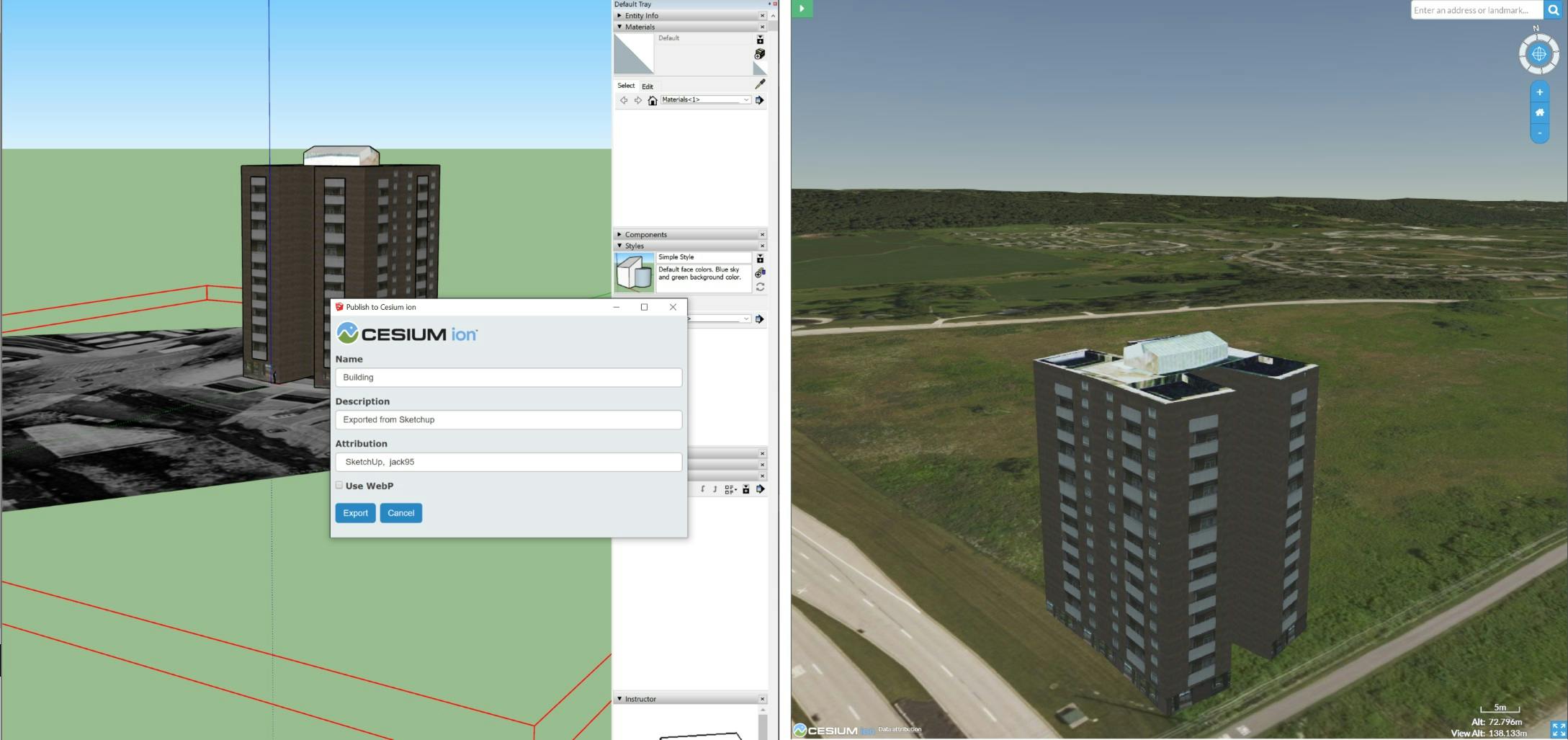This screenshot has height=740, width=1568.
Task: Click the Update Style refresh icon
Action: point(758,286)
